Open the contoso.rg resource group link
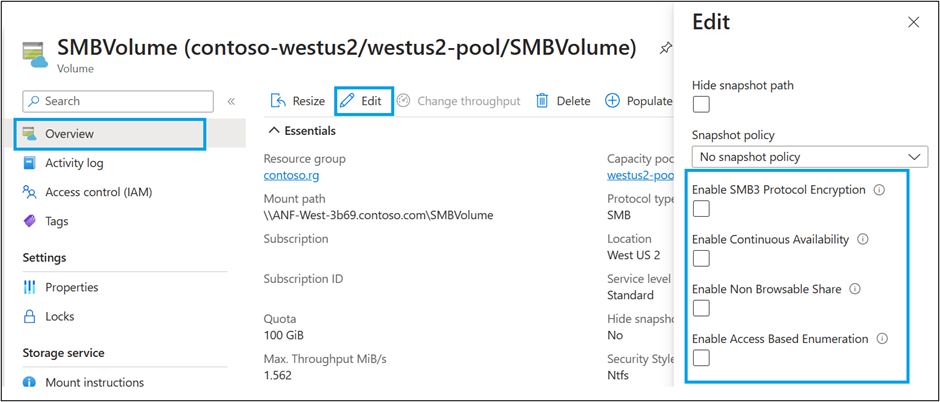Screen dimensions: 940x402 tap(290, 175)
